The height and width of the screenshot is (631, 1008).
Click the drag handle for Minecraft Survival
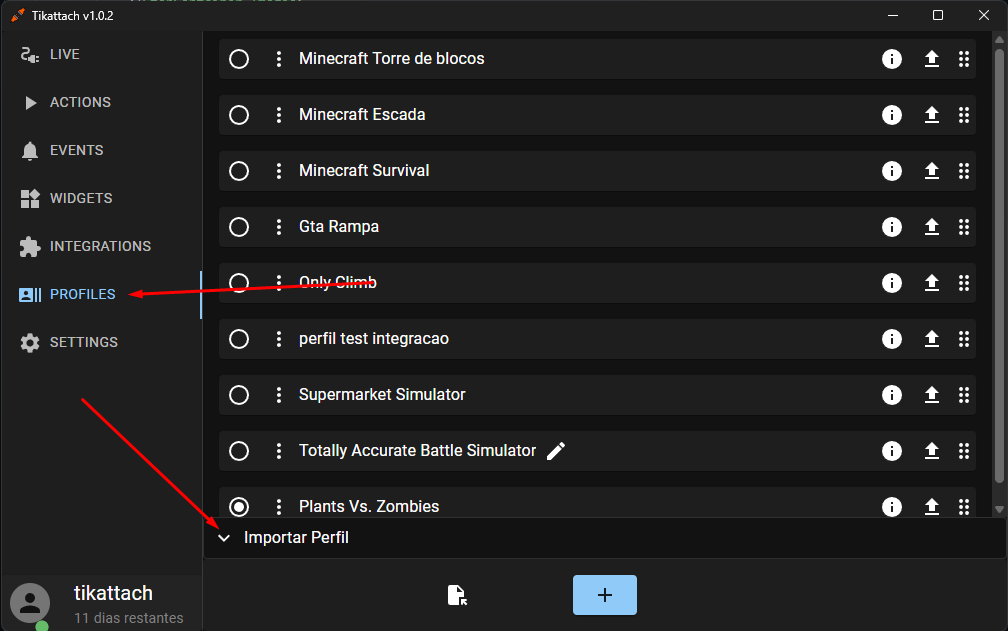[x=964, y=171]
